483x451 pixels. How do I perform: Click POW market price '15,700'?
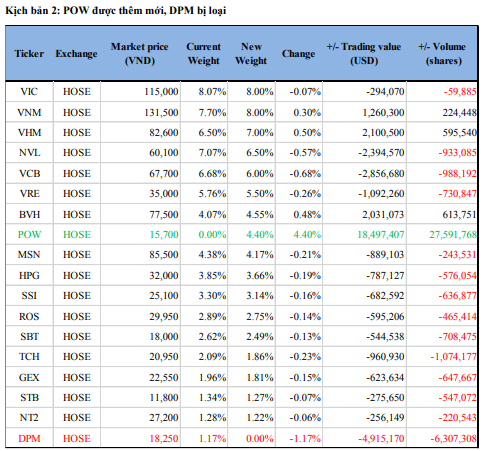pos(164,235)
